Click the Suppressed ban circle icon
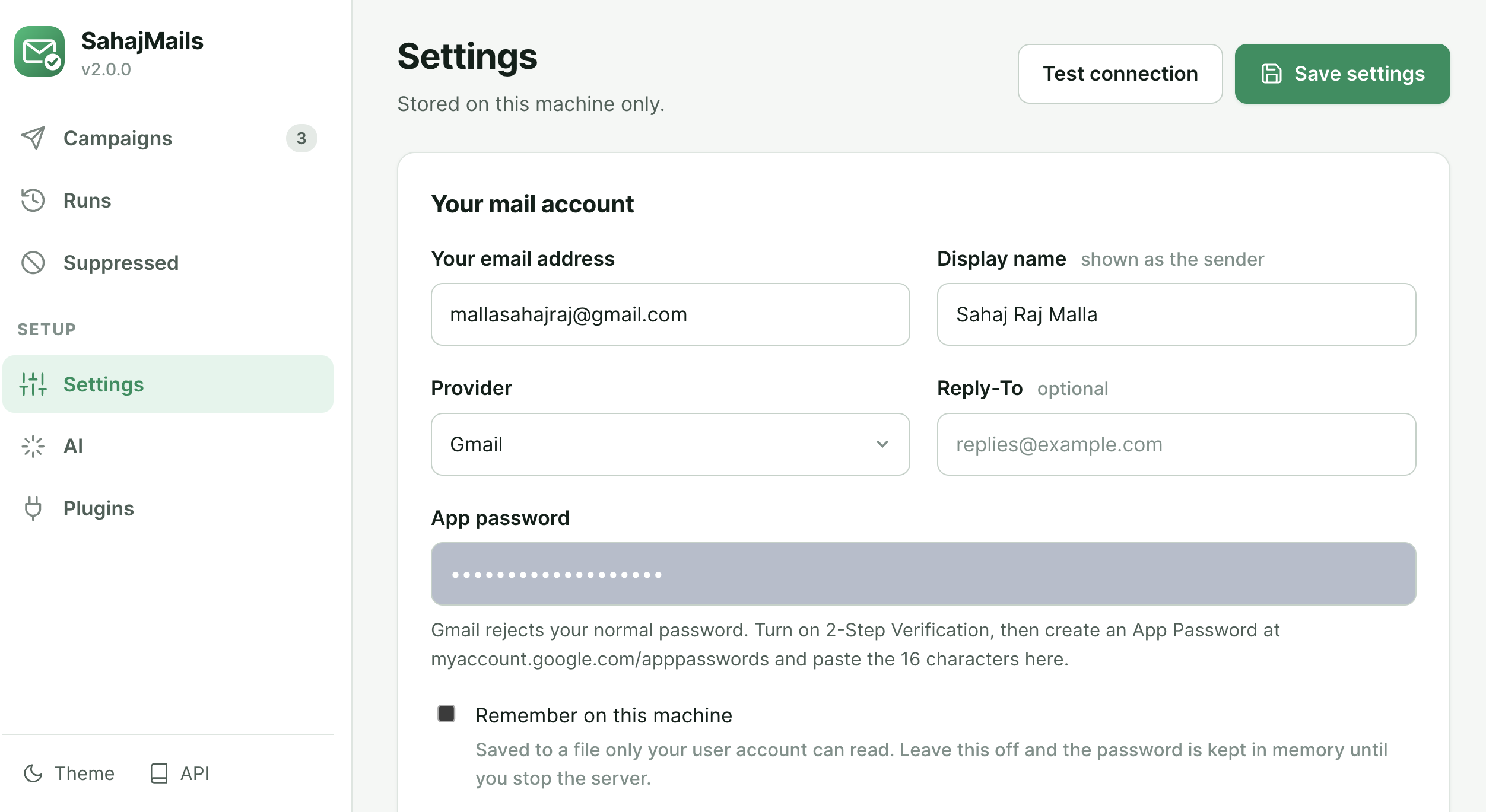The height and width of the screenshot is (812, 1486). click(x=33, y=263)
